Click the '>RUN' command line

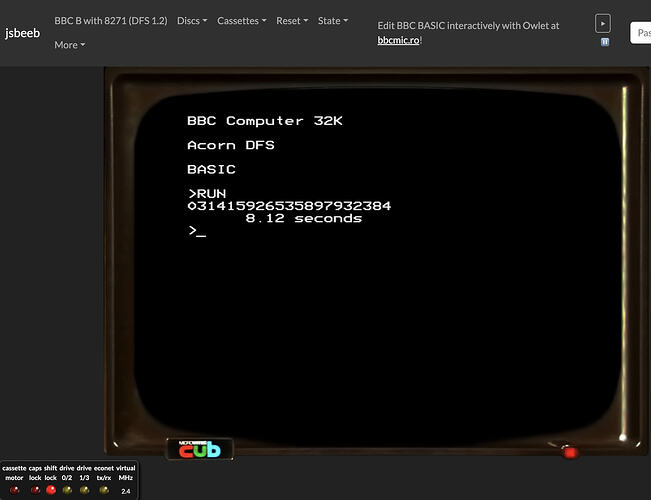(x=207, y=194)
